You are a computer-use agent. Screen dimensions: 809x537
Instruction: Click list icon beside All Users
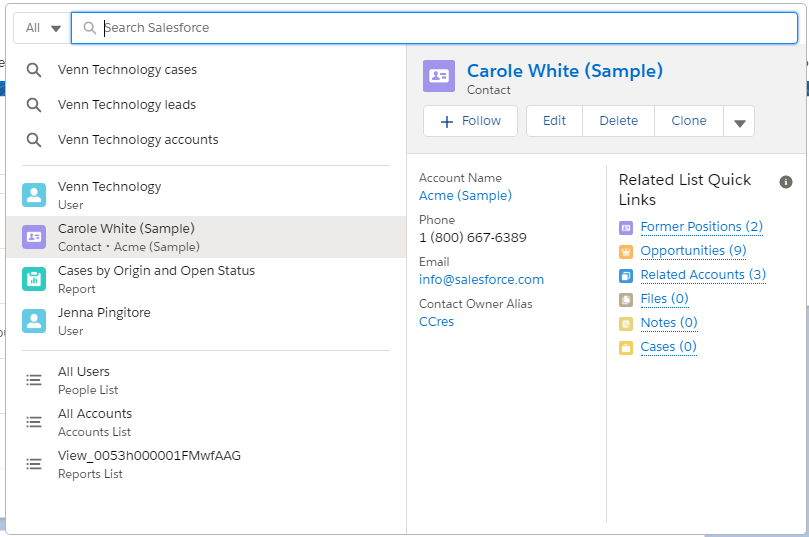coord(34,380)
